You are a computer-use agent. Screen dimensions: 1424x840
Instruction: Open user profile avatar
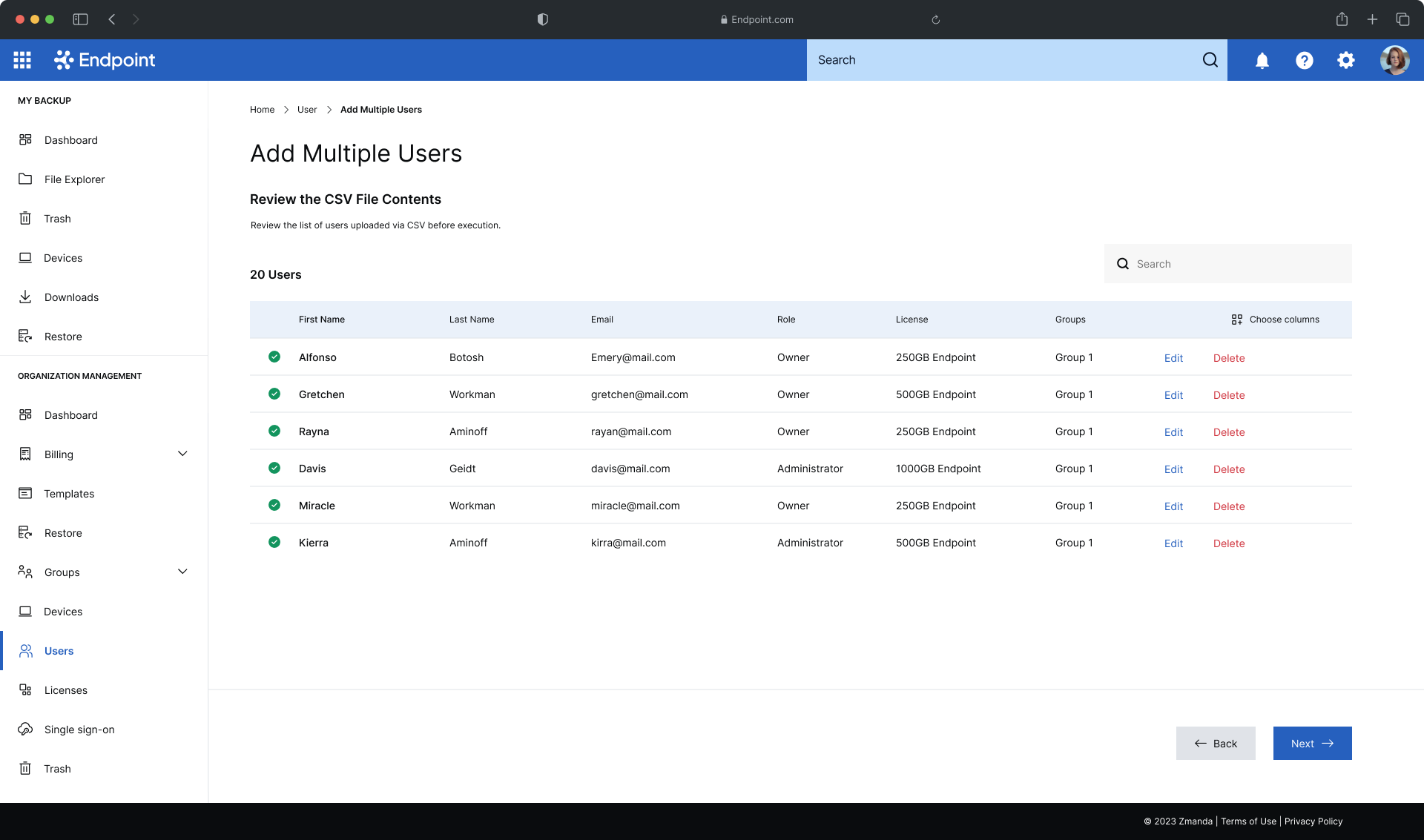point(1394,60)
